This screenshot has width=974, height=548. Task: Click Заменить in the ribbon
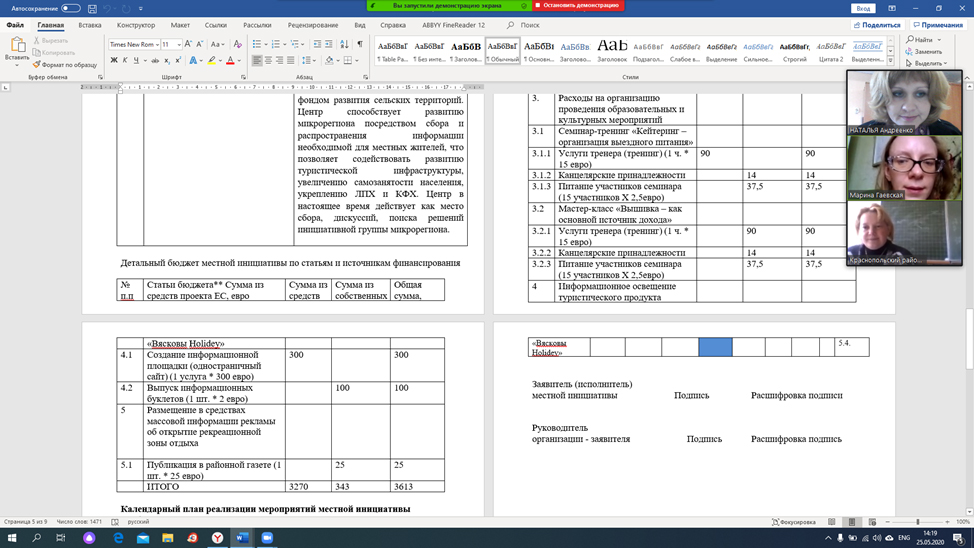pos(924,52)
